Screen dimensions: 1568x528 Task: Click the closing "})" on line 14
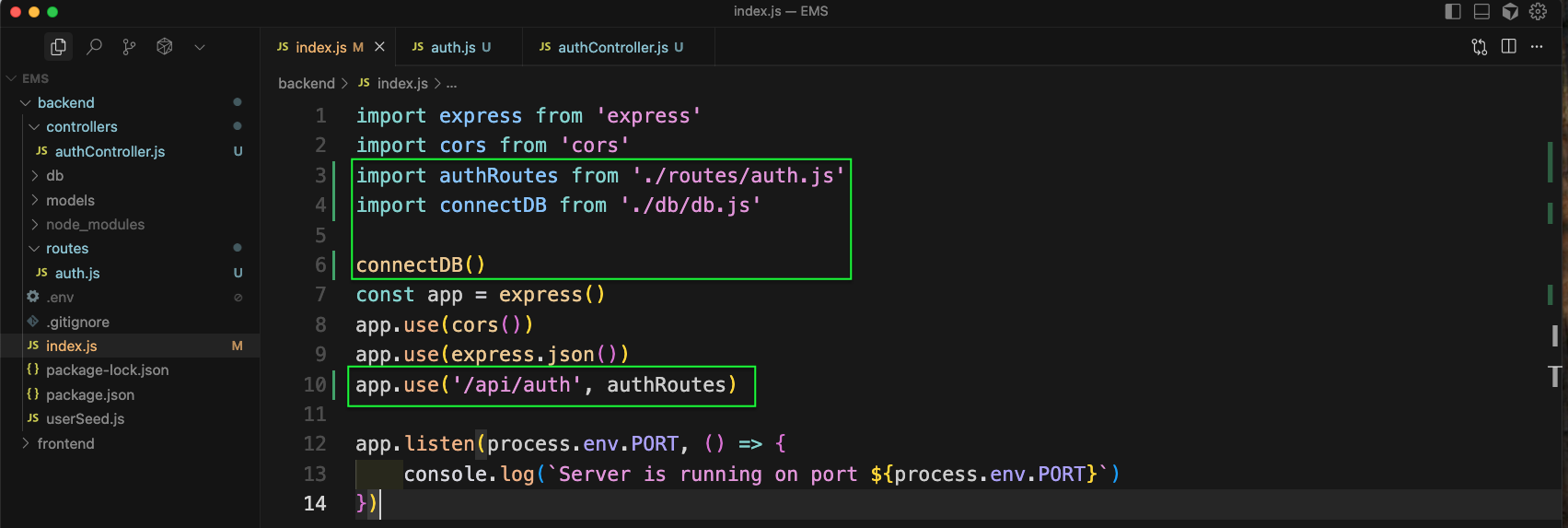pyautogui.click(x=366, y=504)
